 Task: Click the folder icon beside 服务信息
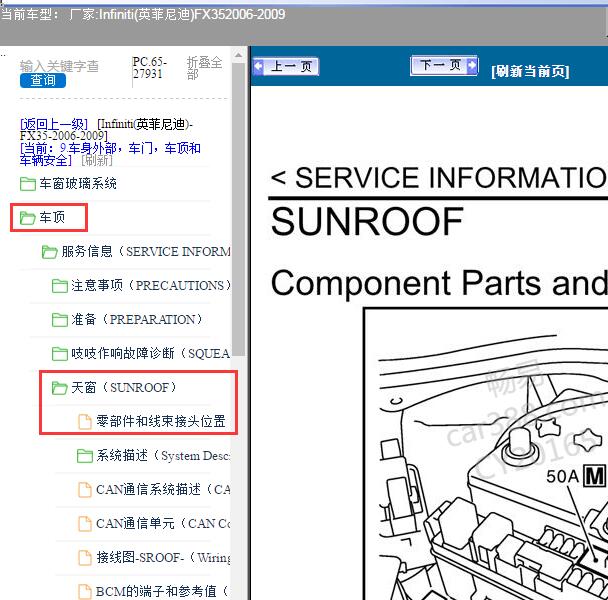point(50,252)
